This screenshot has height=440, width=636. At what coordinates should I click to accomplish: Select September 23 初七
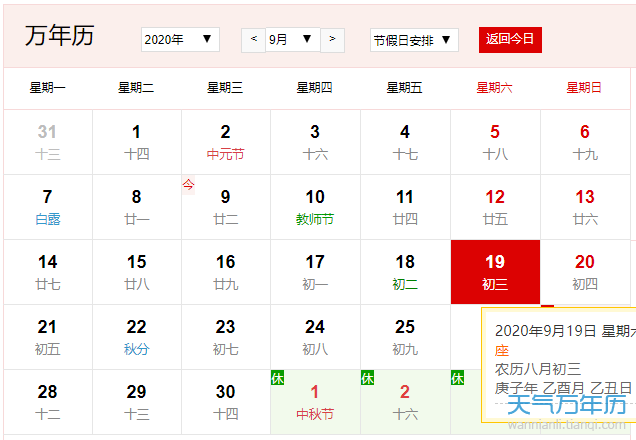tap(226, 337)
